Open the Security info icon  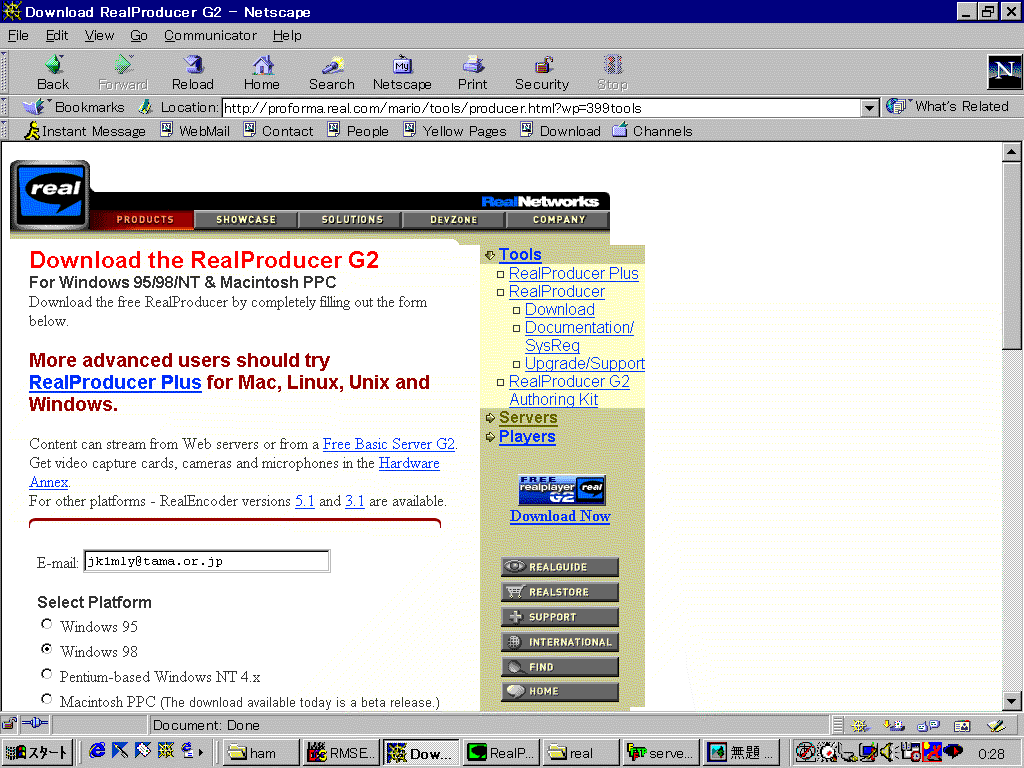point(542,72)
